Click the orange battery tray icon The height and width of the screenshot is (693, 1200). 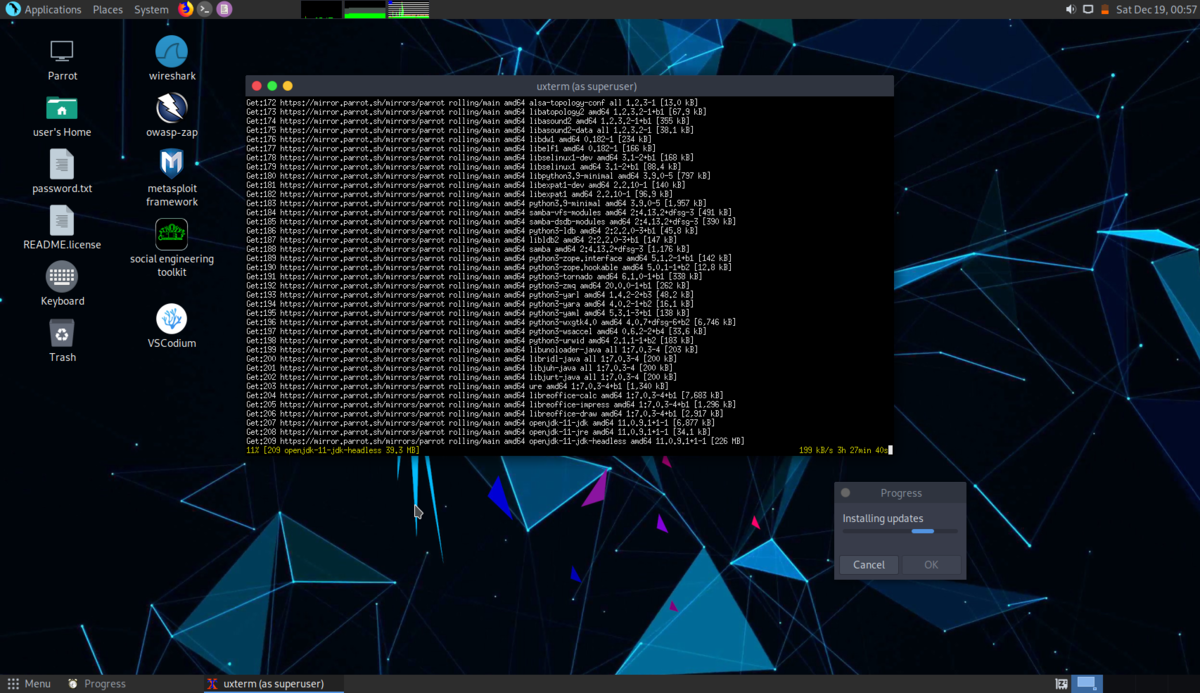[1105, 9]
